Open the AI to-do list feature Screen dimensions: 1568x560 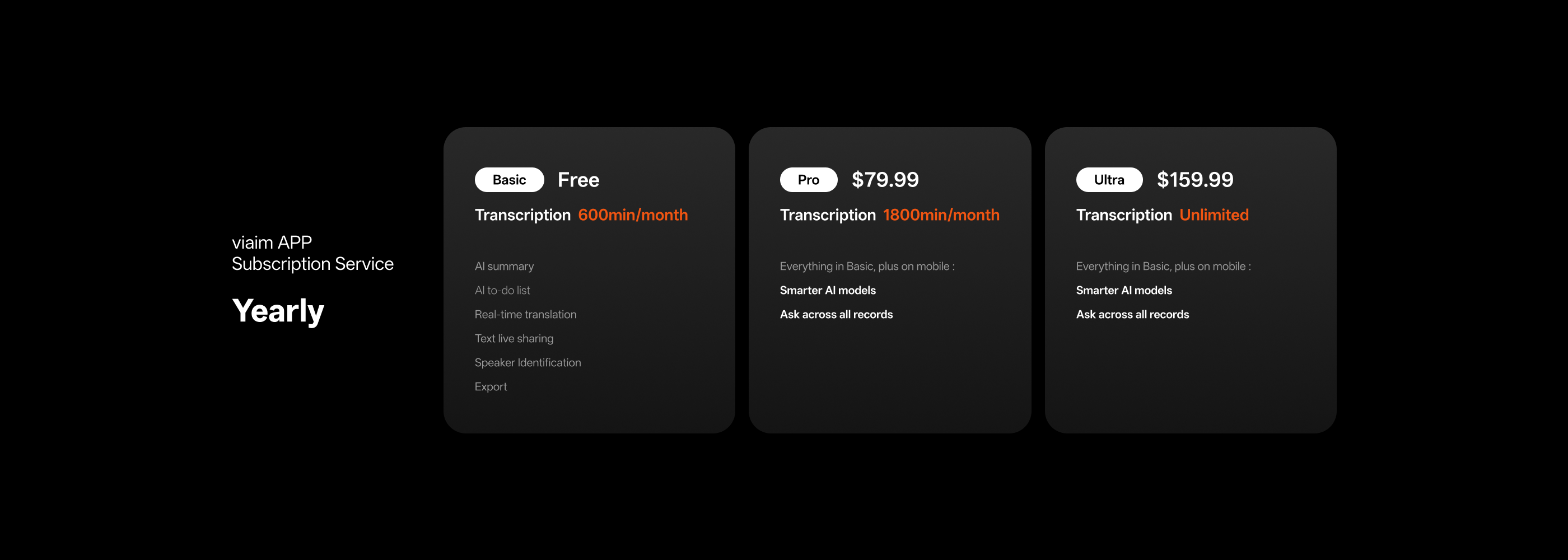(x=502, y=290)
